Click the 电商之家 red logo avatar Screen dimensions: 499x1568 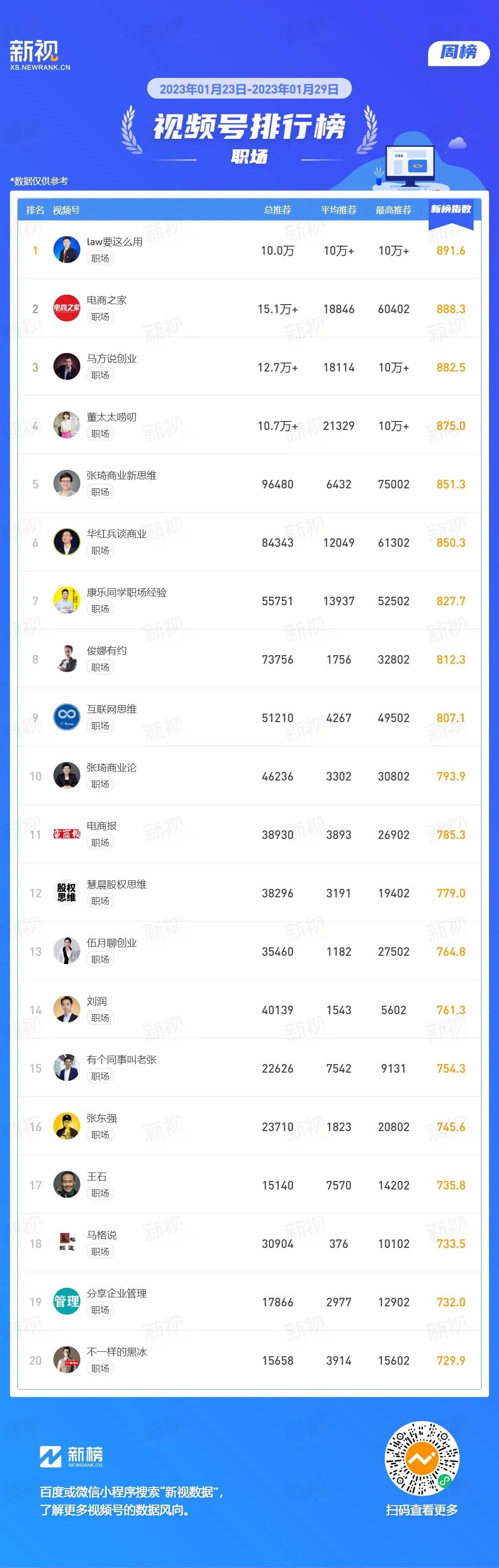pyautogui.click(x=67, y=308)
